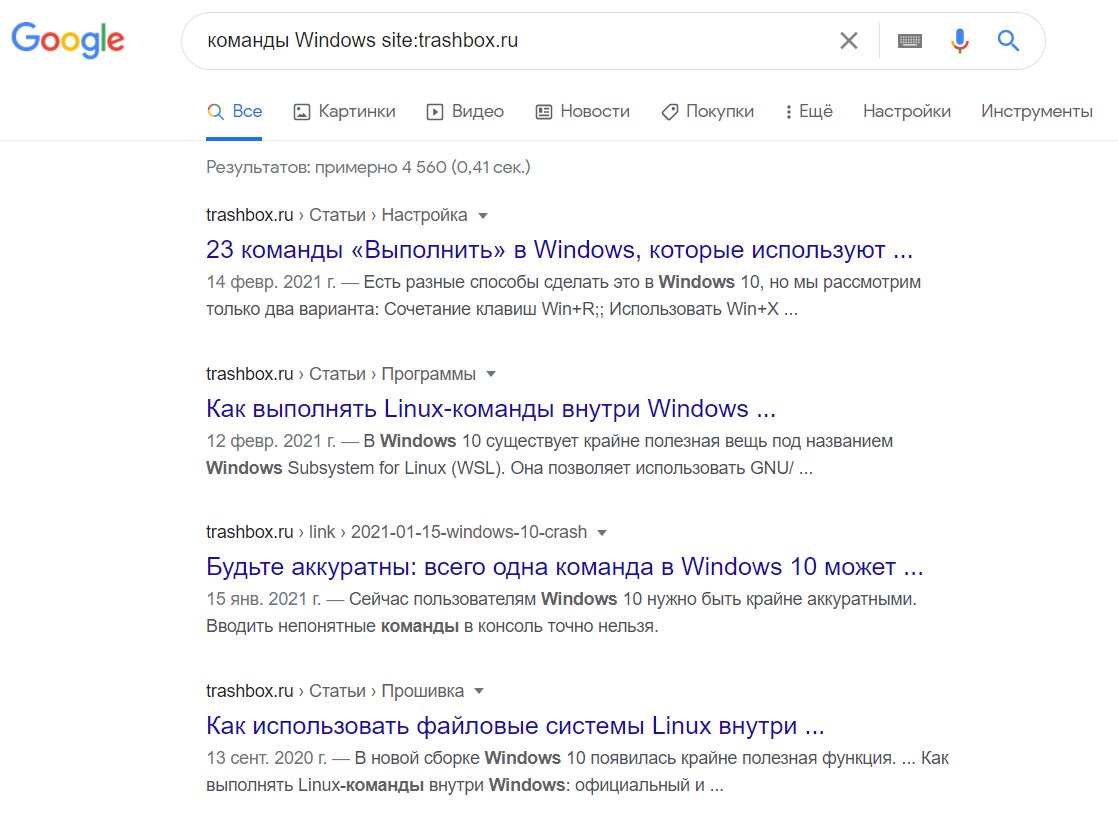Expand arrow beside Статьи › Прошивка breadcrumb
This screenshot has width=1118, height=817.
(479, 692)
